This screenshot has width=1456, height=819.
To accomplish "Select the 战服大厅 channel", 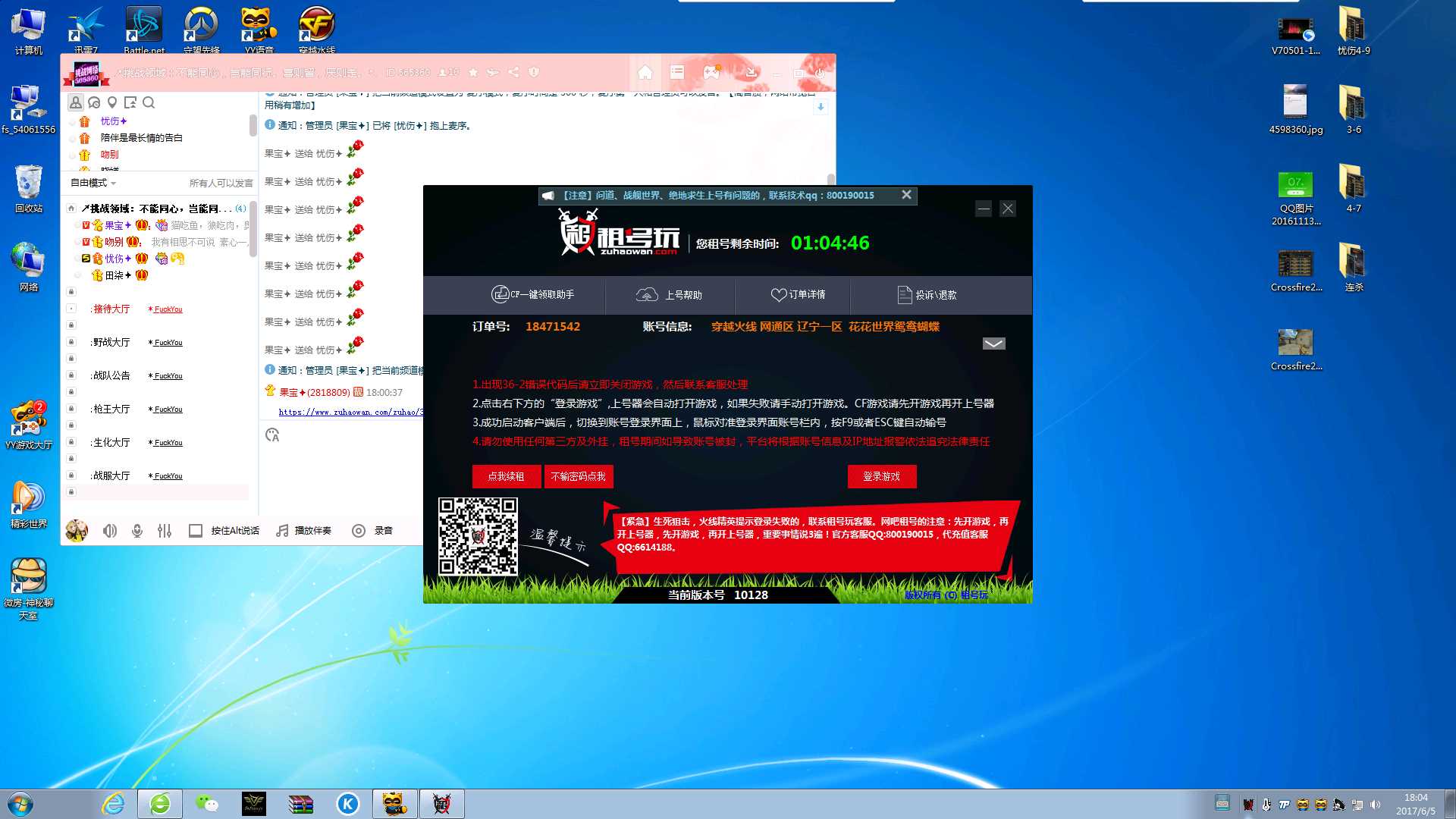I will 111,475.
